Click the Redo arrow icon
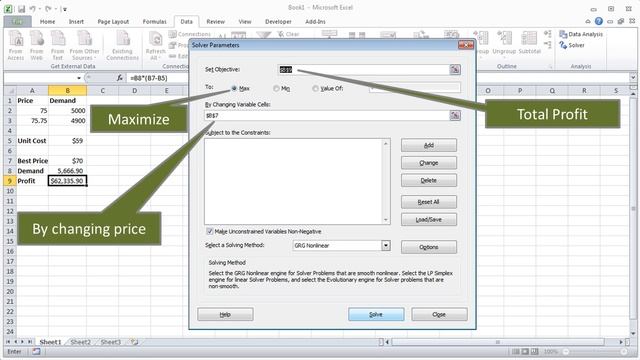The width and height of the screenshot is (640, 360). coord(47,9)
